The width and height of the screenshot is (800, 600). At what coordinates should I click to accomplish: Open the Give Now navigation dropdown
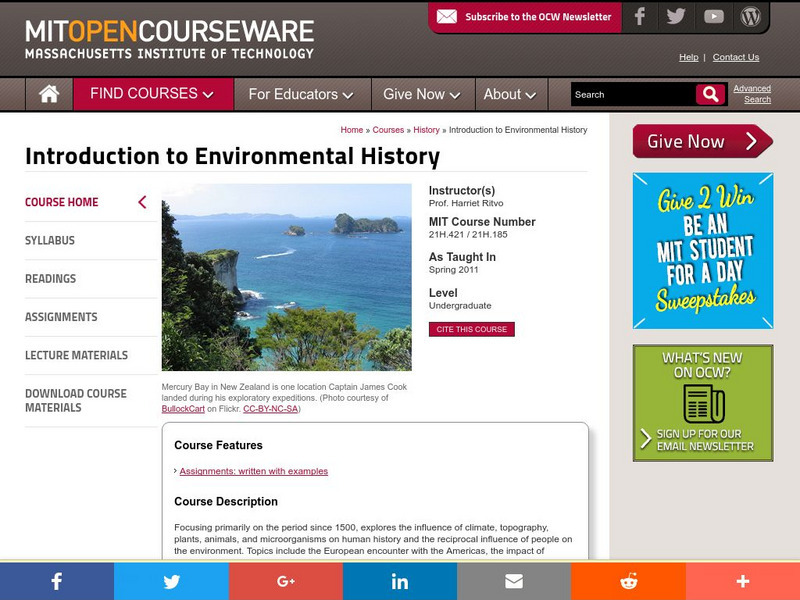tap(421, 94)
